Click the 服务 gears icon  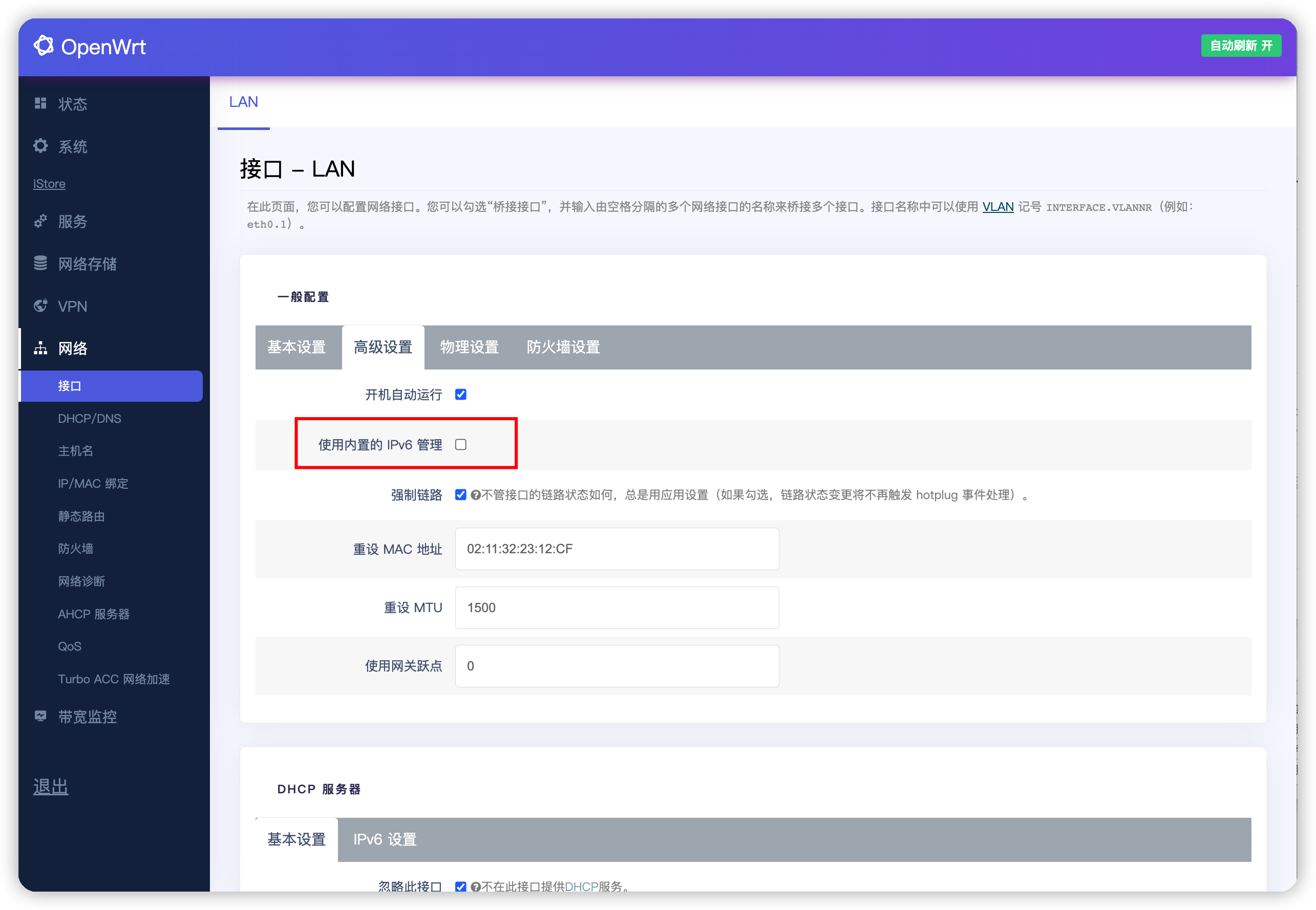[x=40, y=221]
